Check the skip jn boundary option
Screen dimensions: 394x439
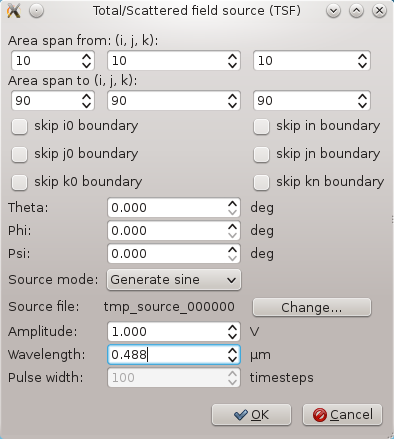(261, 155)
